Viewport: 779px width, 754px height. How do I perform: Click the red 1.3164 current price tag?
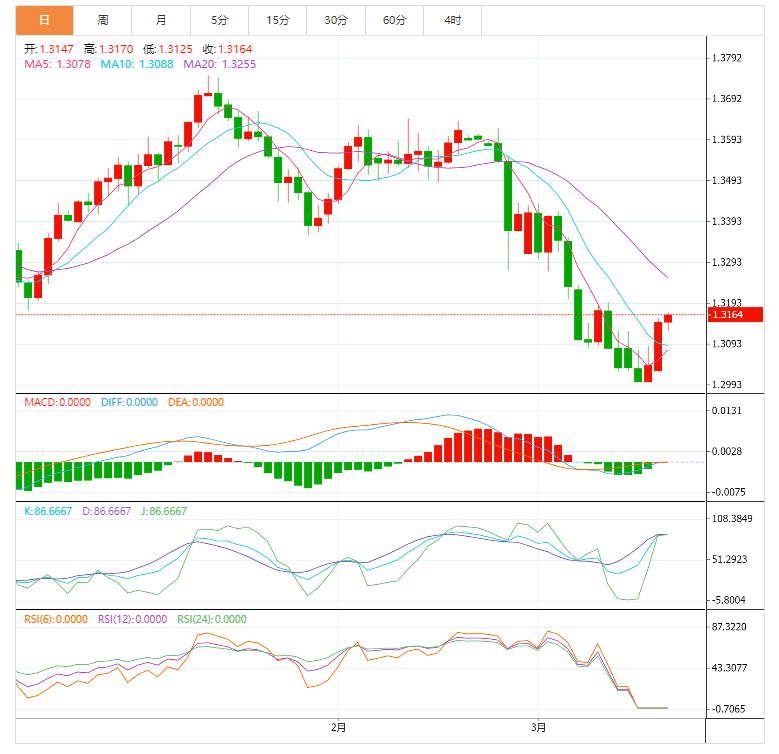(735, 315)
